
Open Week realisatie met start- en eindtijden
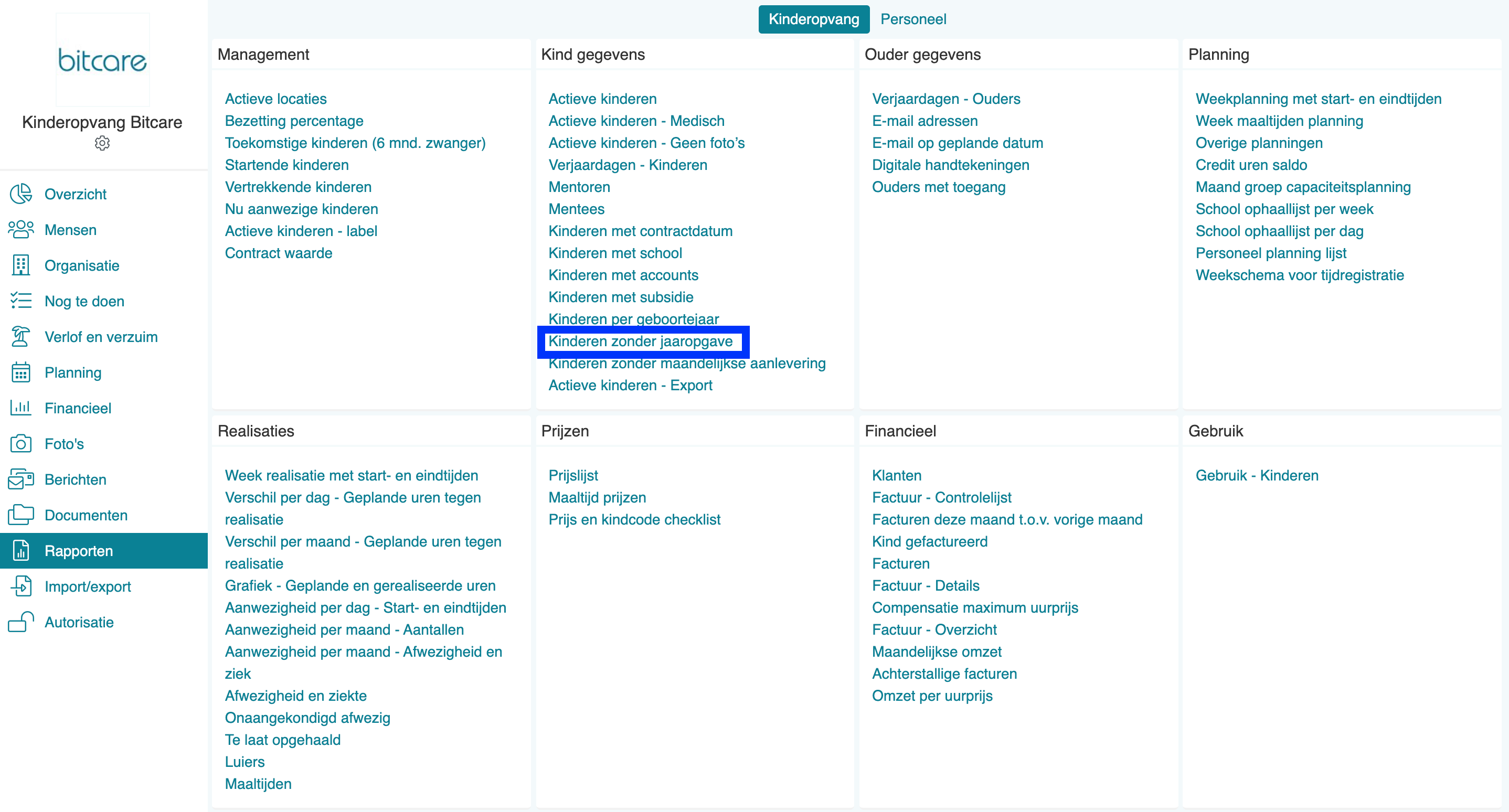pyautogui.click(x=352, y=475)
